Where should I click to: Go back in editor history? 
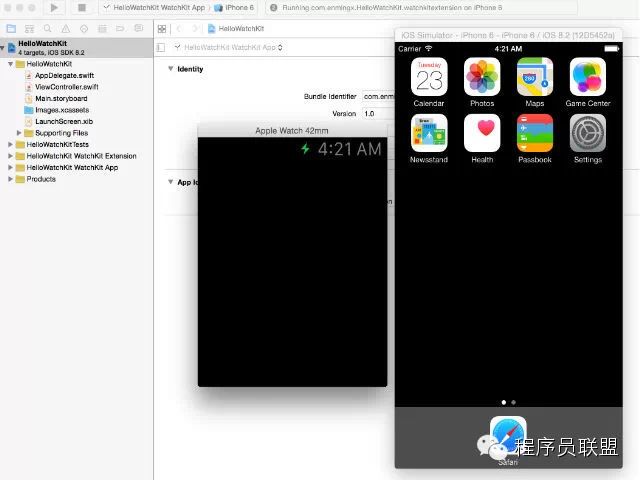point(180,29)
